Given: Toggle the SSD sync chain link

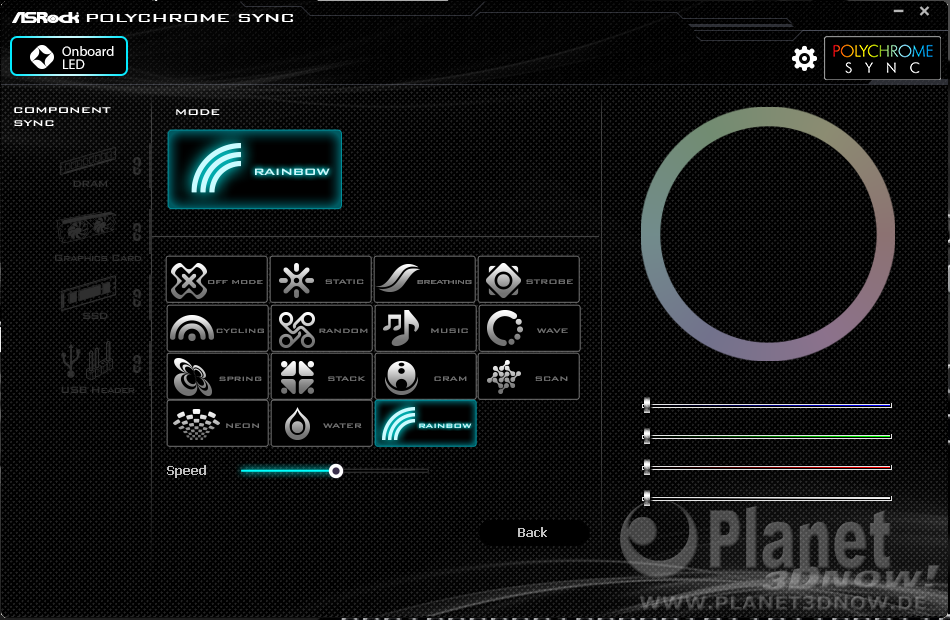Looking at the screenshot, I should pos(138,298).
